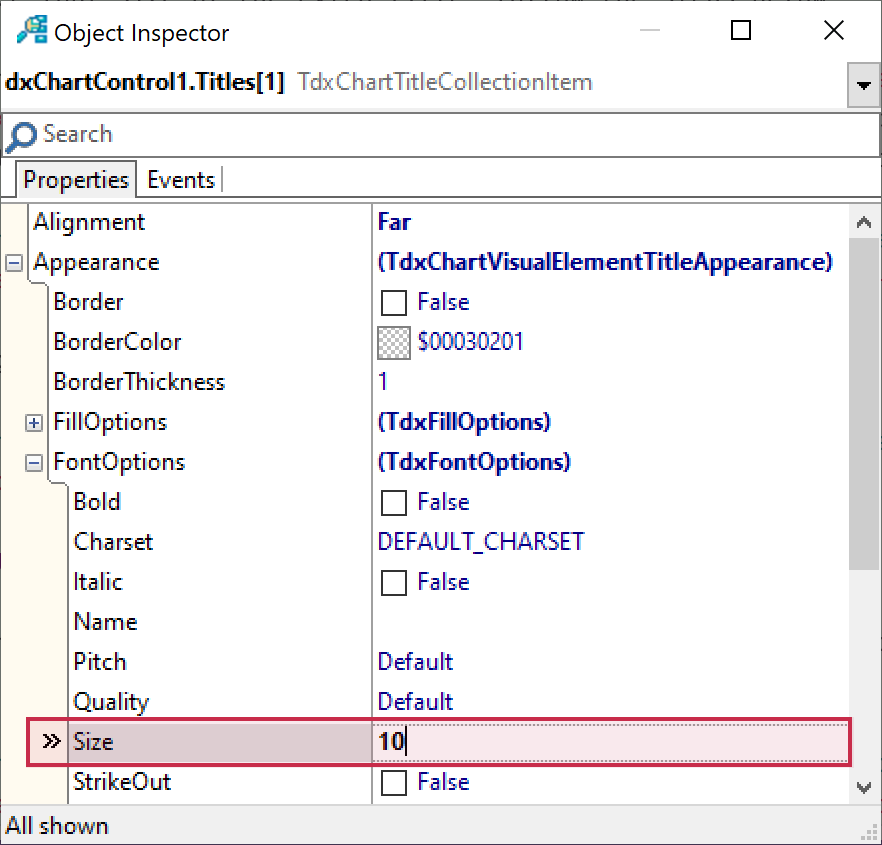
Task: Collapse the Appearance property group
Action: pyautogui.click(x=14, y=263)
